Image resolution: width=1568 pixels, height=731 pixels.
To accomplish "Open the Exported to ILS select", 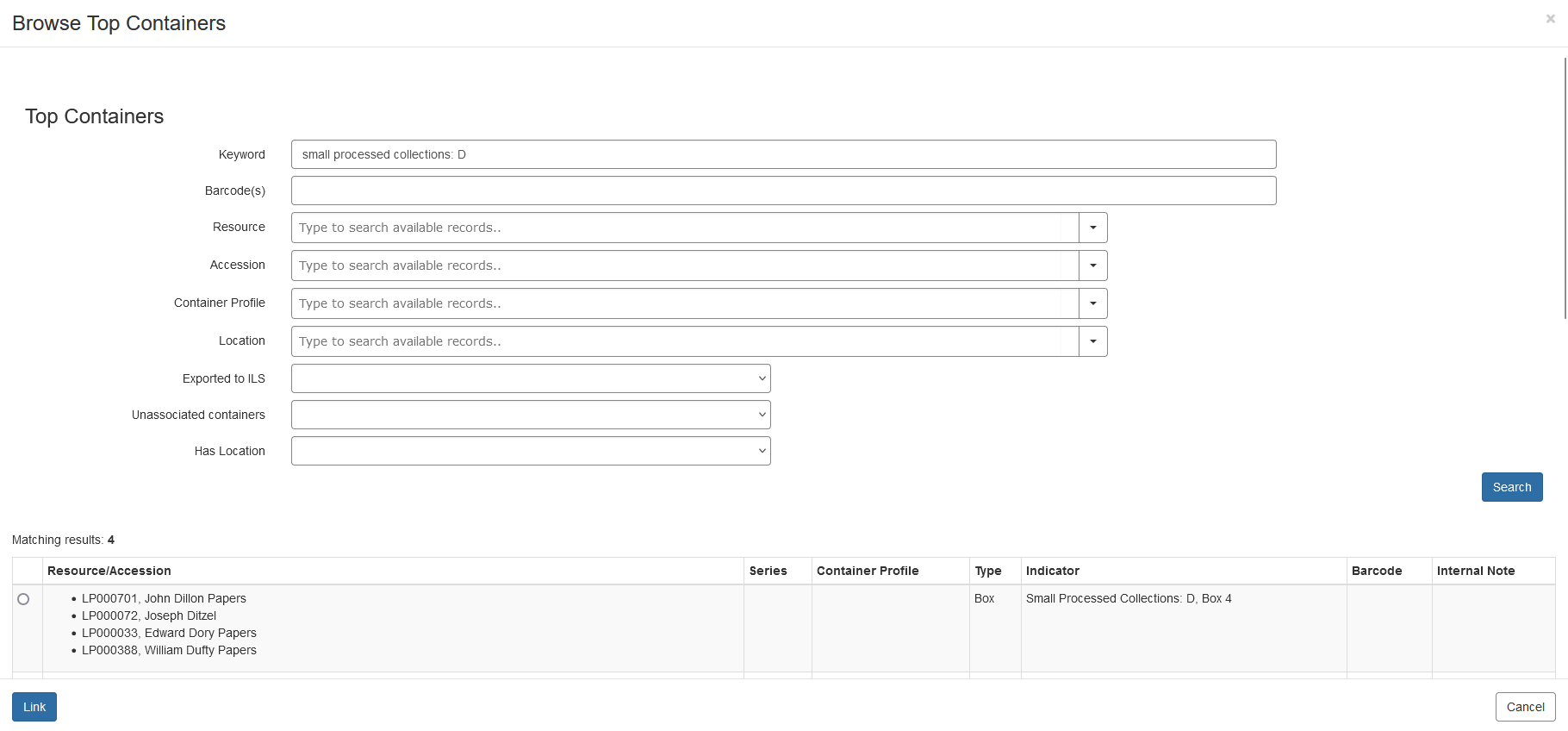I will click(x=531, y=378).
